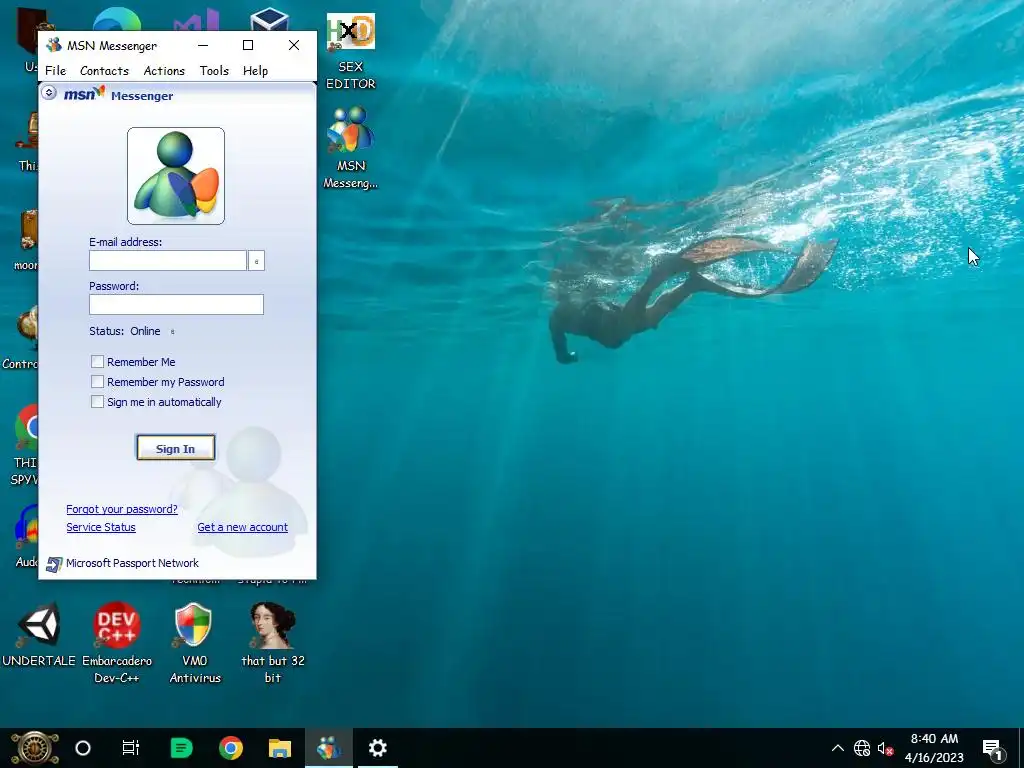Open the Contacts menu
The height and width of the screenshot is (768, 1024).
tap(104, 71)
